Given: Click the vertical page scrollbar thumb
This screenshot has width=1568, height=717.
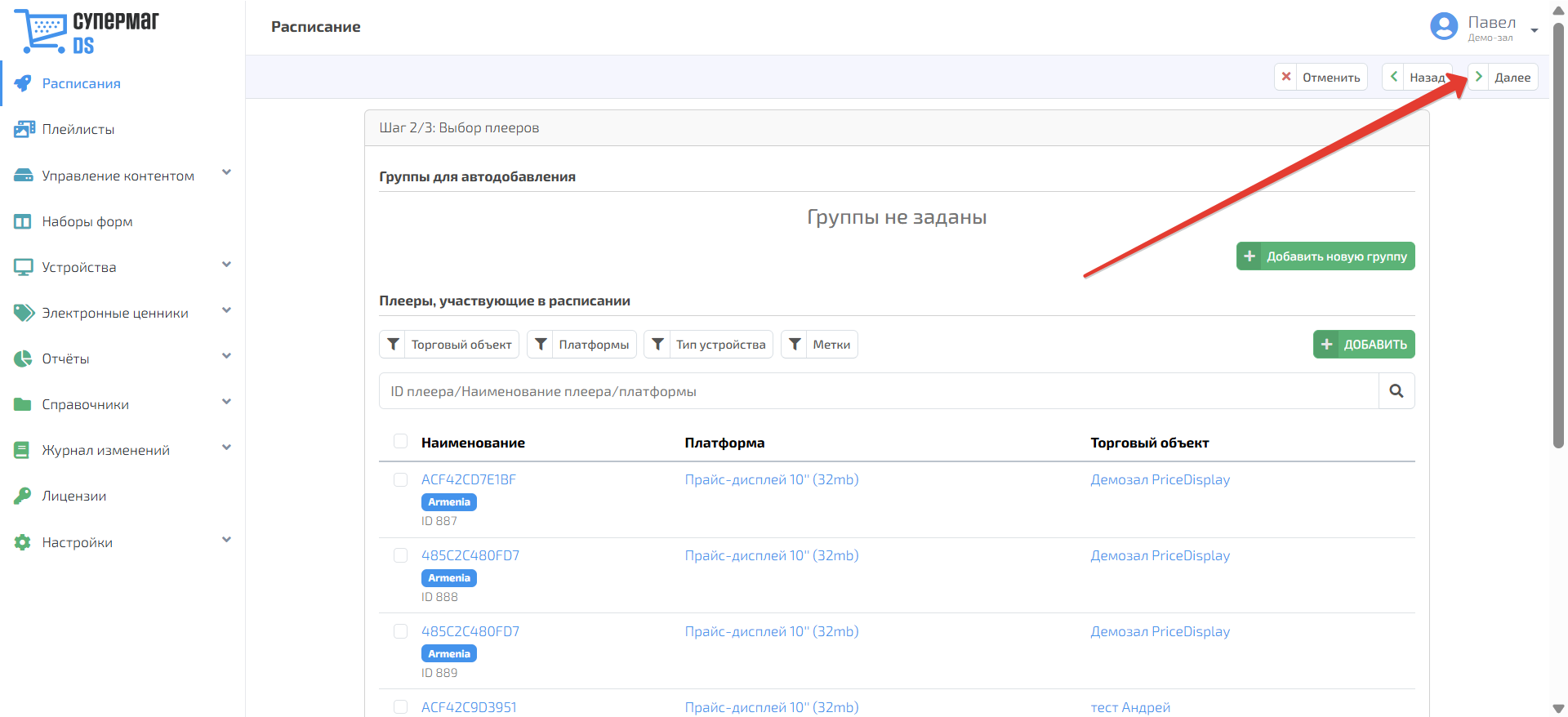Looking at the screenshot, I should coord(1558,235).
